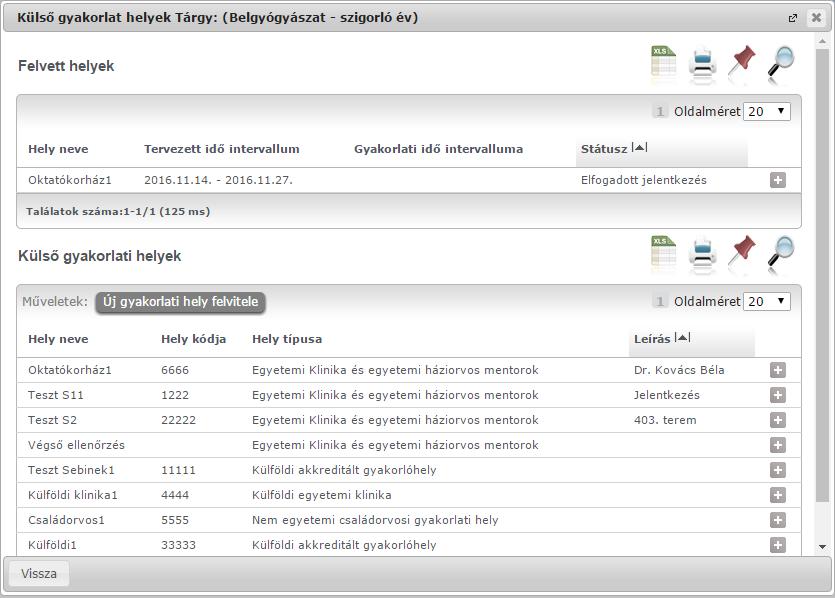Select Elfogadott jelentkezés status cell
The image size is (835, 598).
point(644,180)
